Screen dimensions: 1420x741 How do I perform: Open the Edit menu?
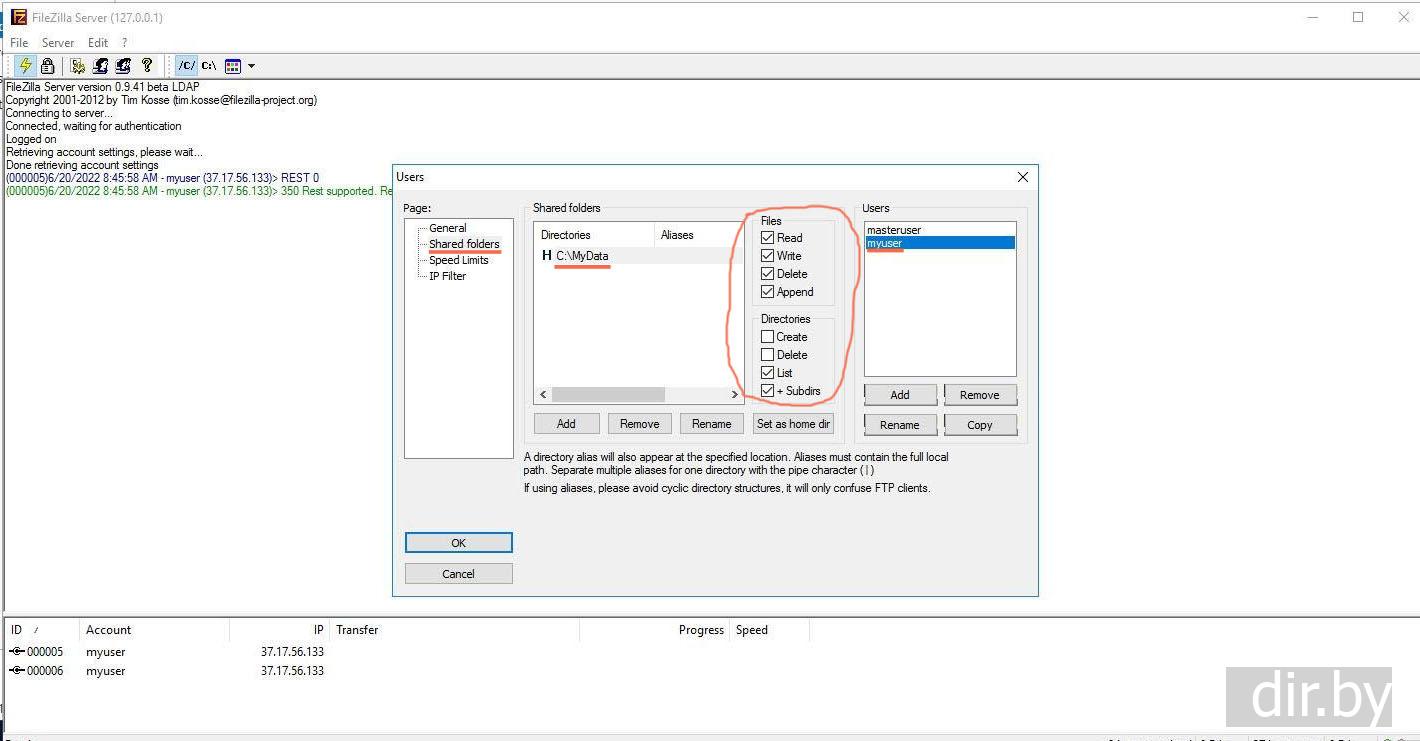point(97,43)
